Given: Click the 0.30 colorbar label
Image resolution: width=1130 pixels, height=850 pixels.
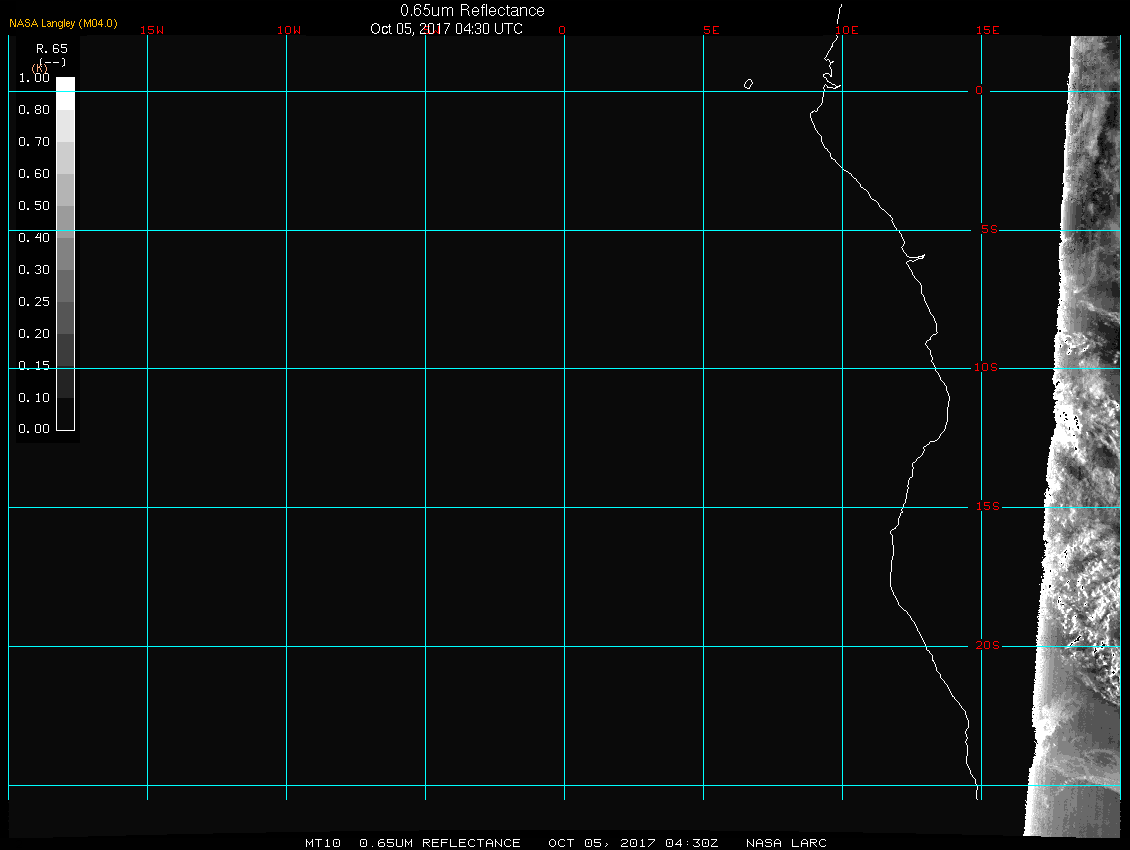Looking at the screenshot, I should tap(34, 270).
